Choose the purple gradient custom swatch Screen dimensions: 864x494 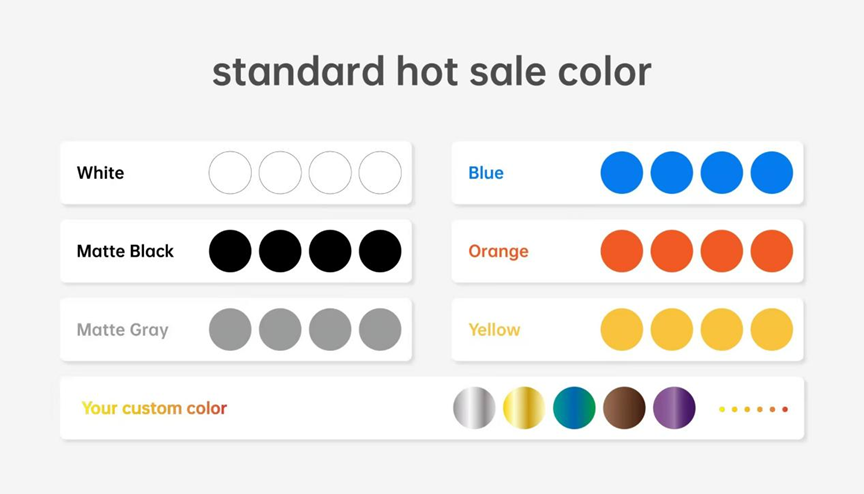[x=674, y=408]
